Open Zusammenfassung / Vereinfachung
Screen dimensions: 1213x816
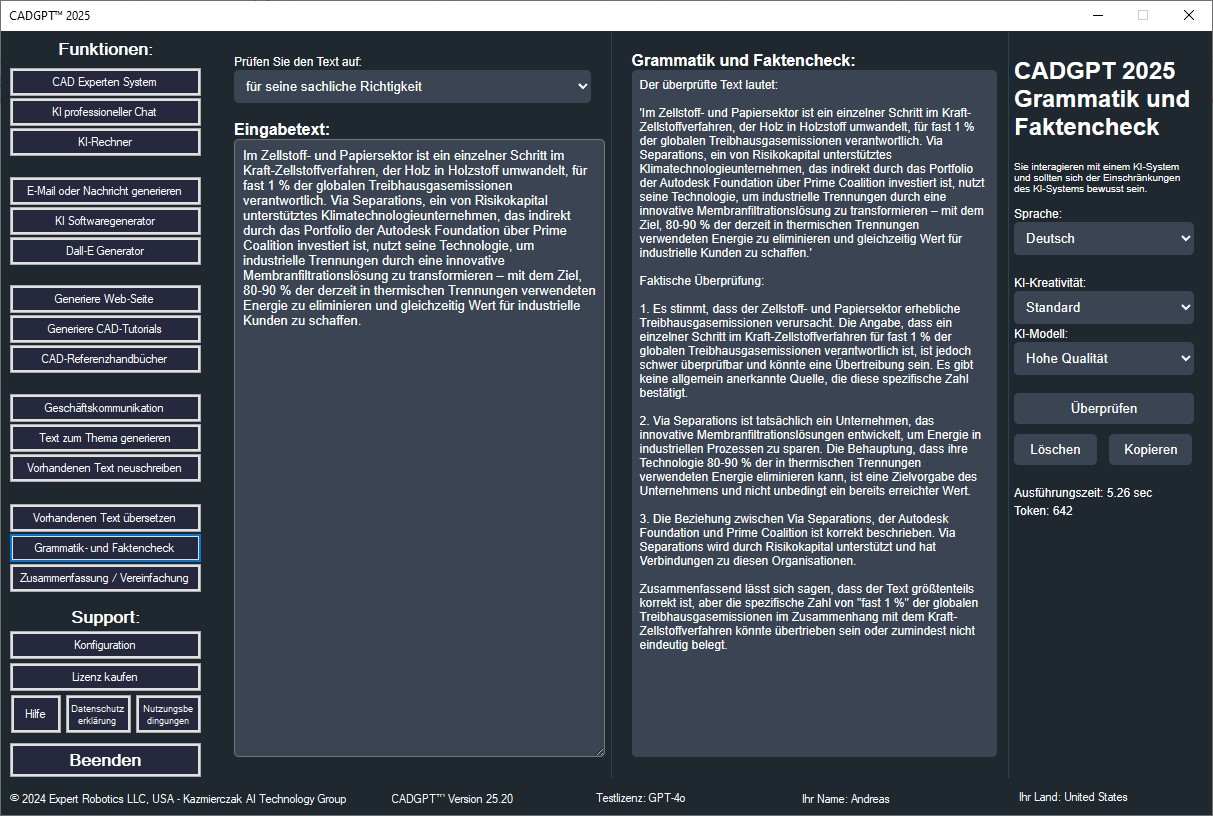pyautogui.click(x=105, y=578)
